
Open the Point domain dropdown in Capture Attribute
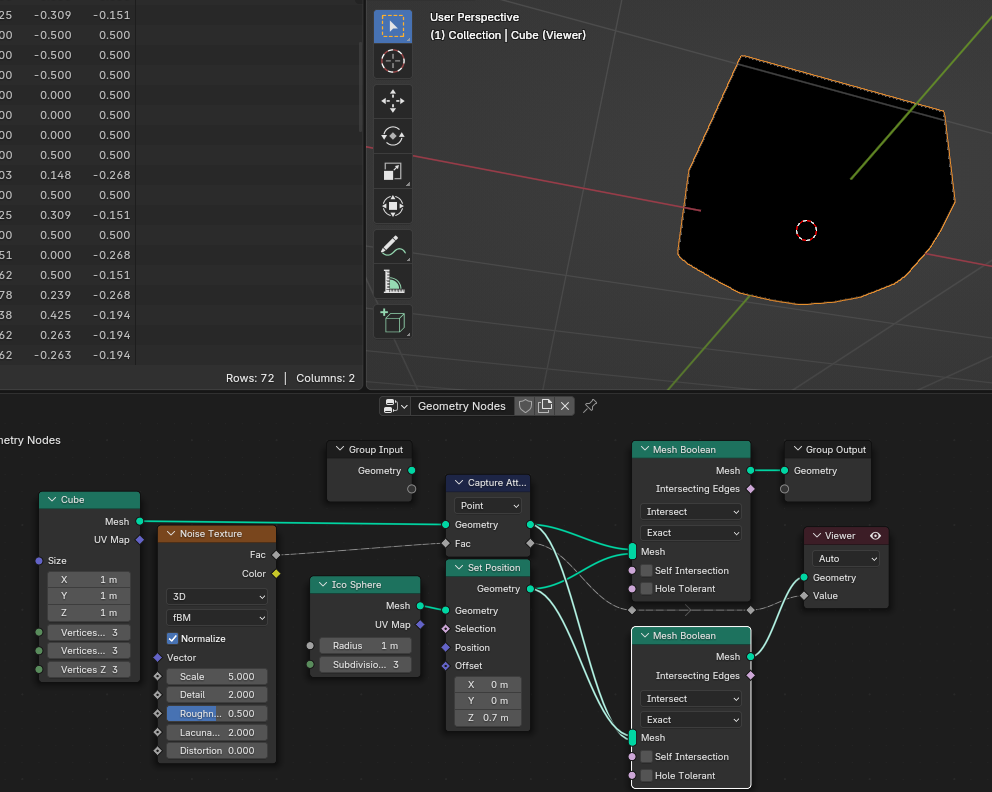pyautogui.click(x=488, y=505)
